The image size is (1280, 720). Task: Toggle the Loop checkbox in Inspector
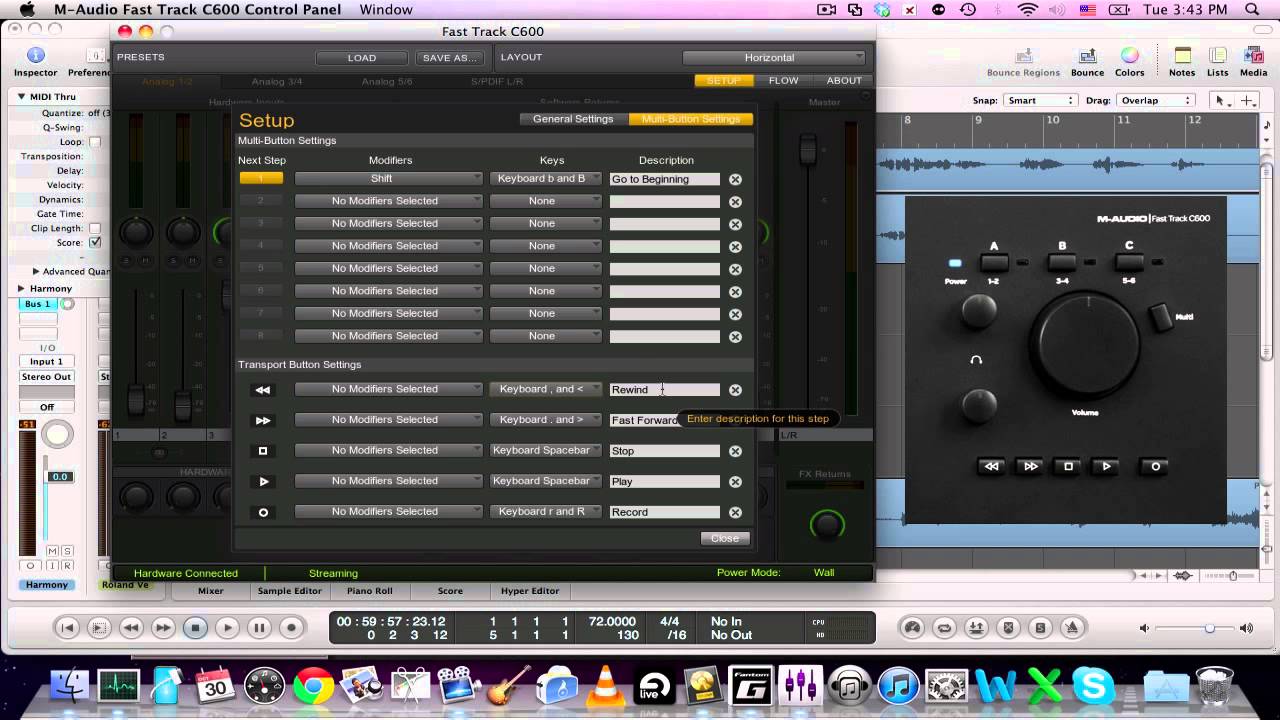tap(95, 142)
